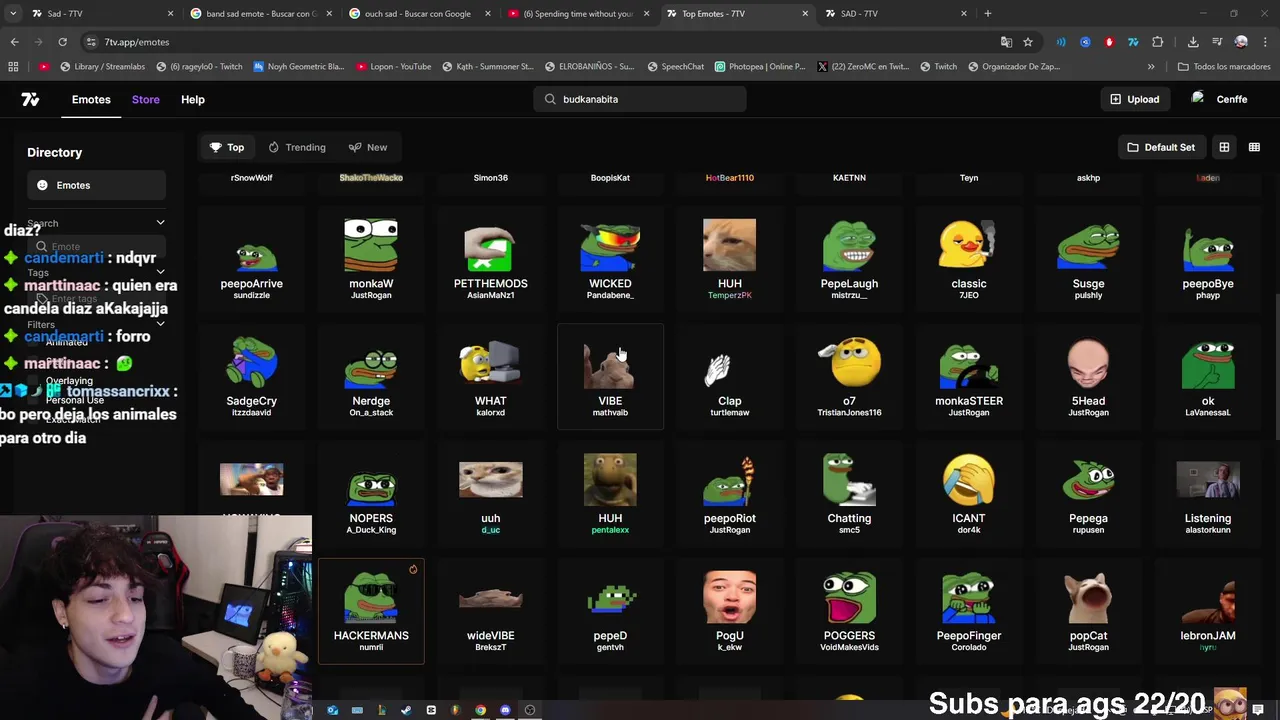Open the uuh emote
This screenshot has width=1280, height=720.
coord(490,495)
